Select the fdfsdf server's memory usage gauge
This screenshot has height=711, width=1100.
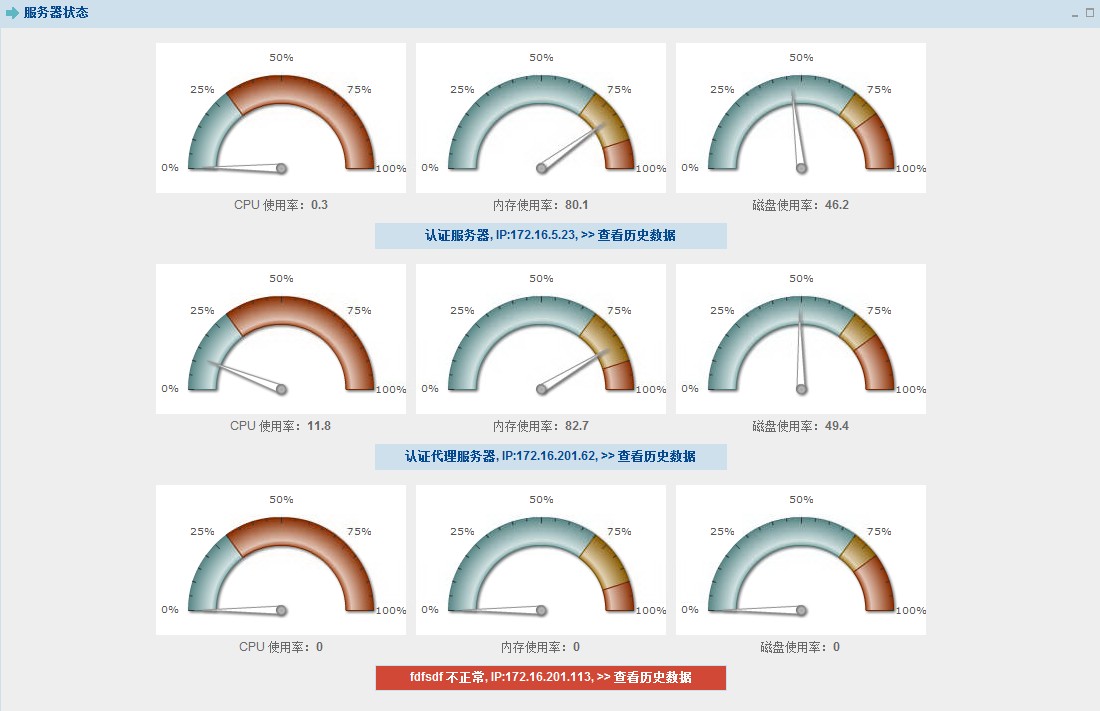pos(541,560)
